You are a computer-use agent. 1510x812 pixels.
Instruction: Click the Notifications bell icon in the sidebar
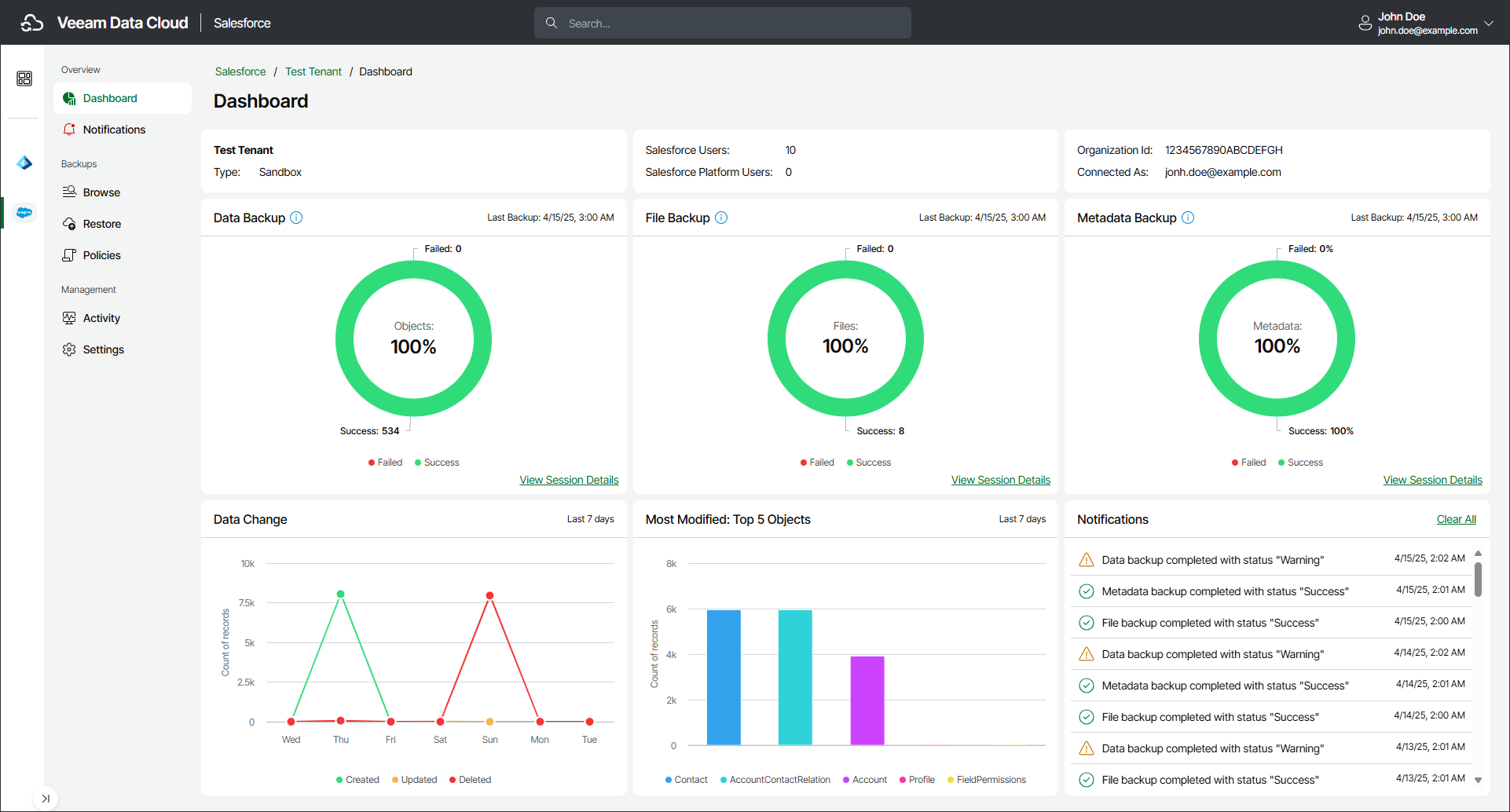click(x=69, y=130)
